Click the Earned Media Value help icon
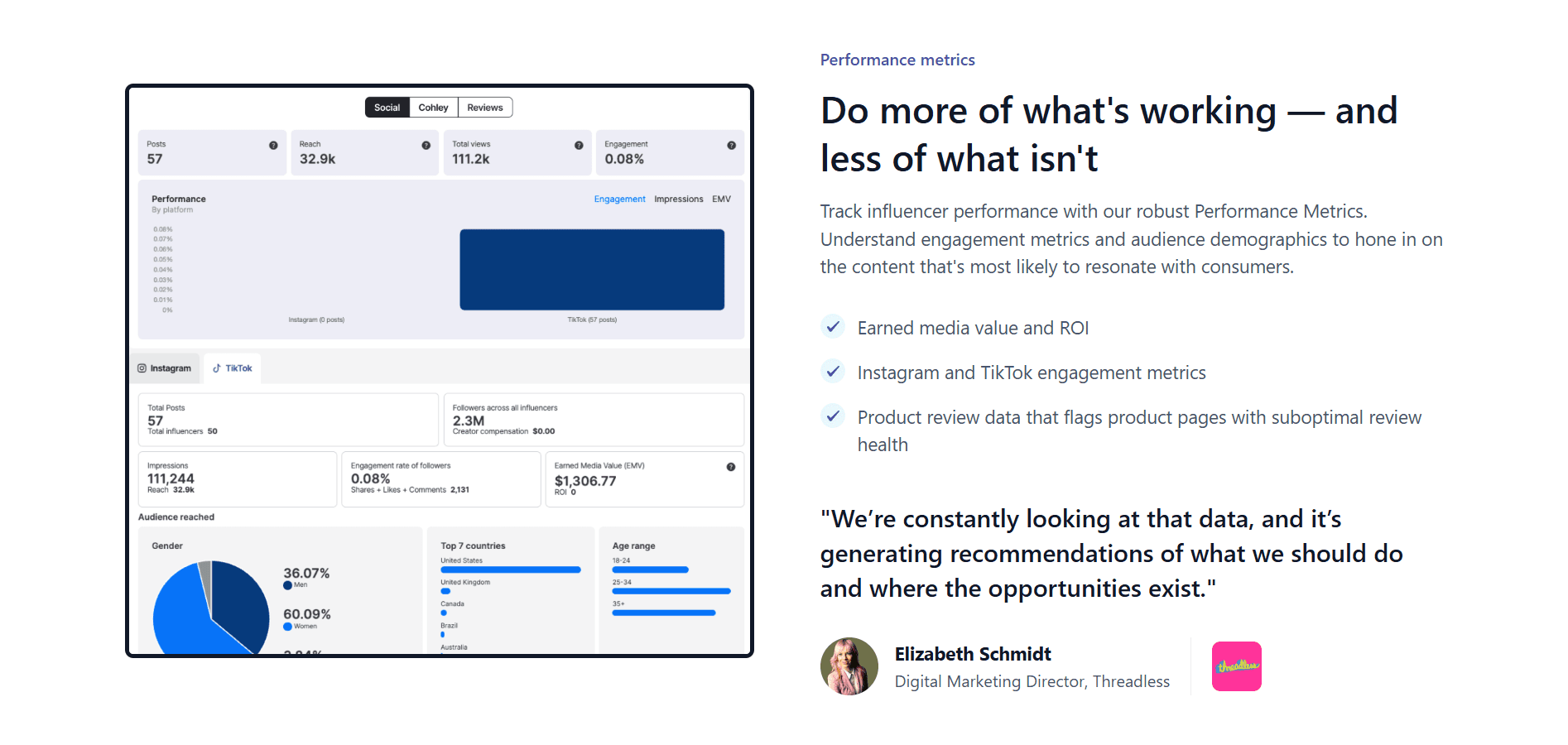Screen dimensions: 1568x745 (x=731, y=467)
